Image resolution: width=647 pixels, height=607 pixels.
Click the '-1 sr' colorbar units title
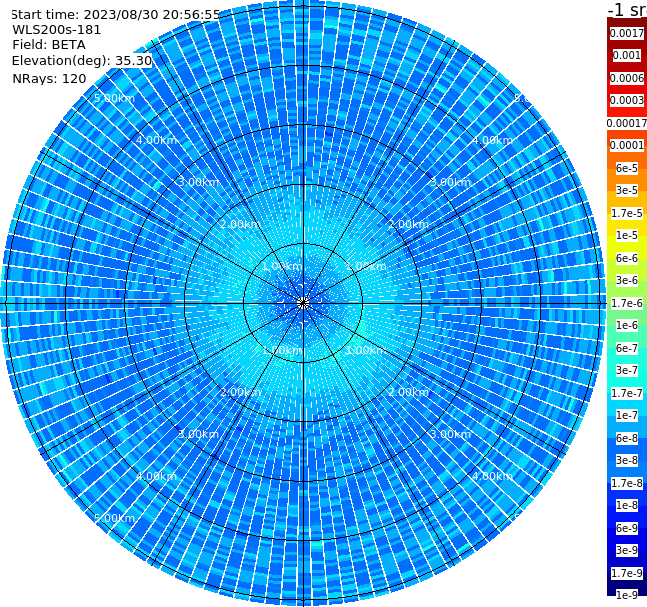click(628, 10)
